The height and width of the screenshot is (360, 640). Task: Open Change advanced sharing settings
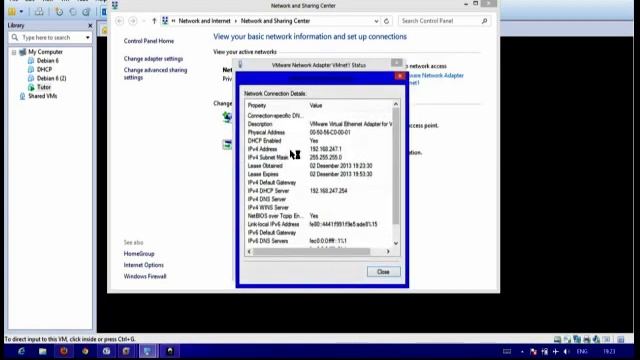click(x=155, y=74)
